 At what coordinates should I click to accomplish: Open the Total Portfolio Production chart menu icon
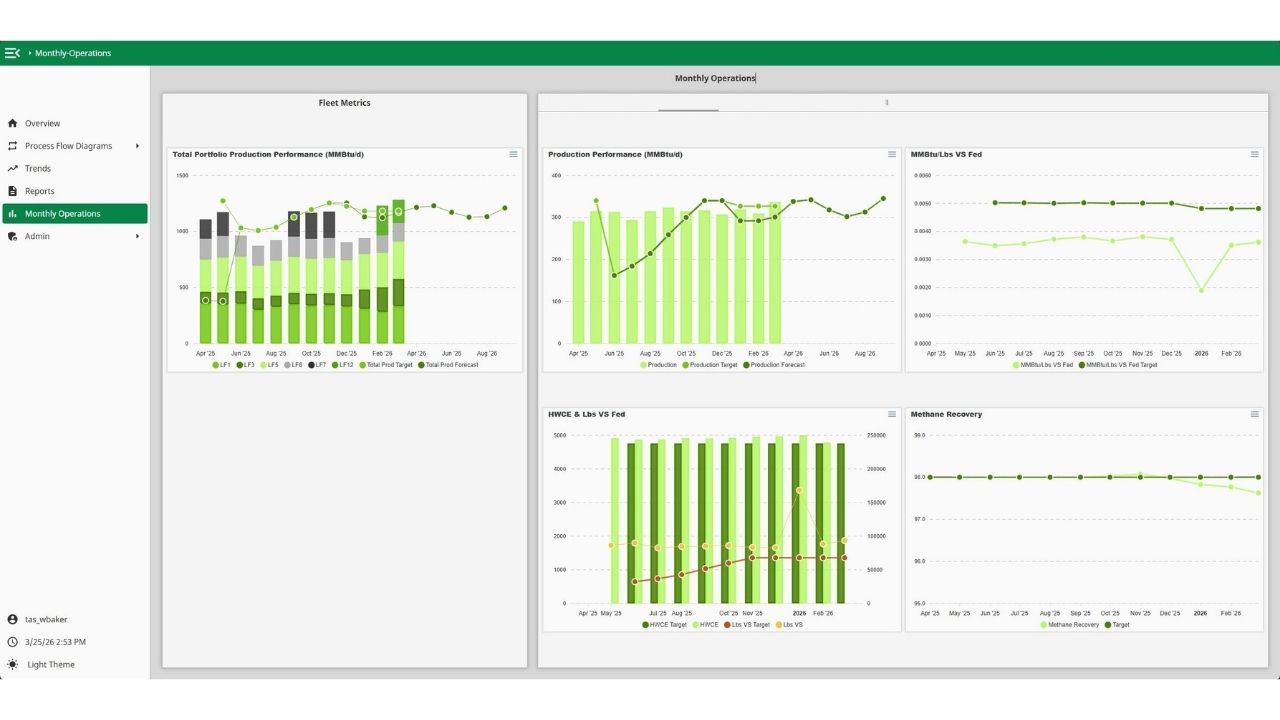[x=513, y=154]
